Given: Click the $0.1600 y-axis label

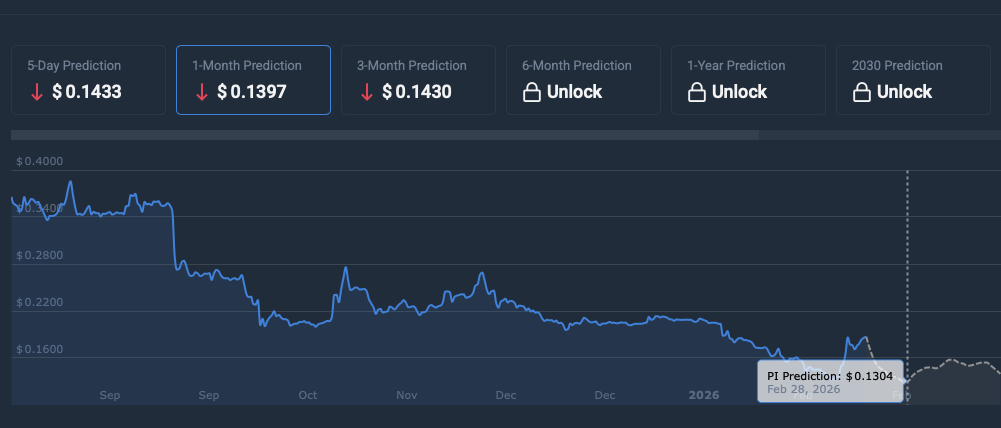Looking at the screenshot, I should 40,349.
